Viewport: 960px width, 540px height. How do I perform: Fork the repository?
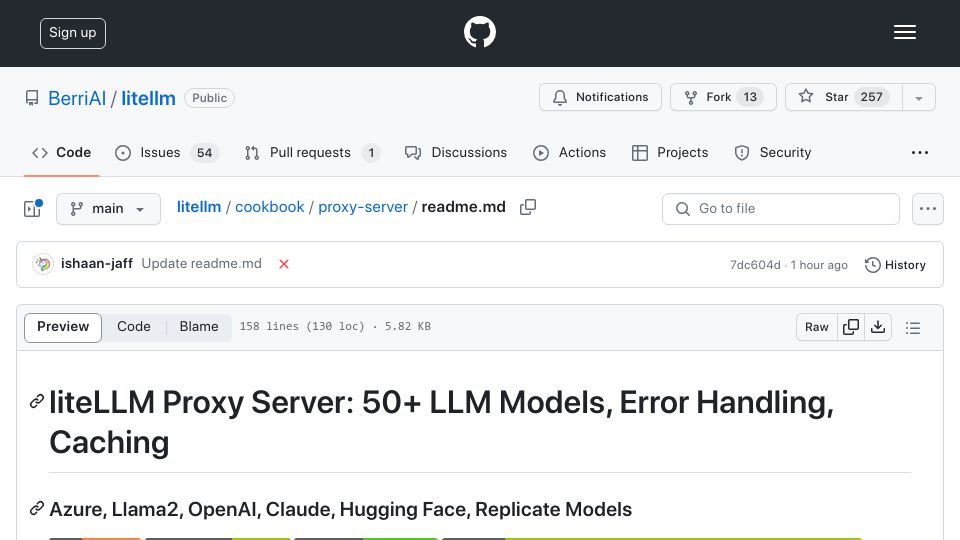pyautogui.click(x=723, y=97)
